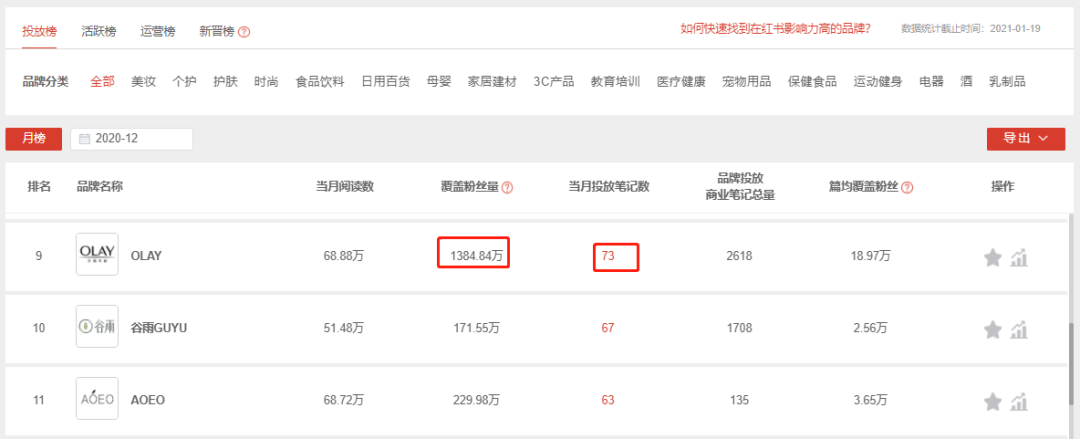Favorite the OLAY brand with star icon
1080x439 pixels.
click(x=992, y=258)
